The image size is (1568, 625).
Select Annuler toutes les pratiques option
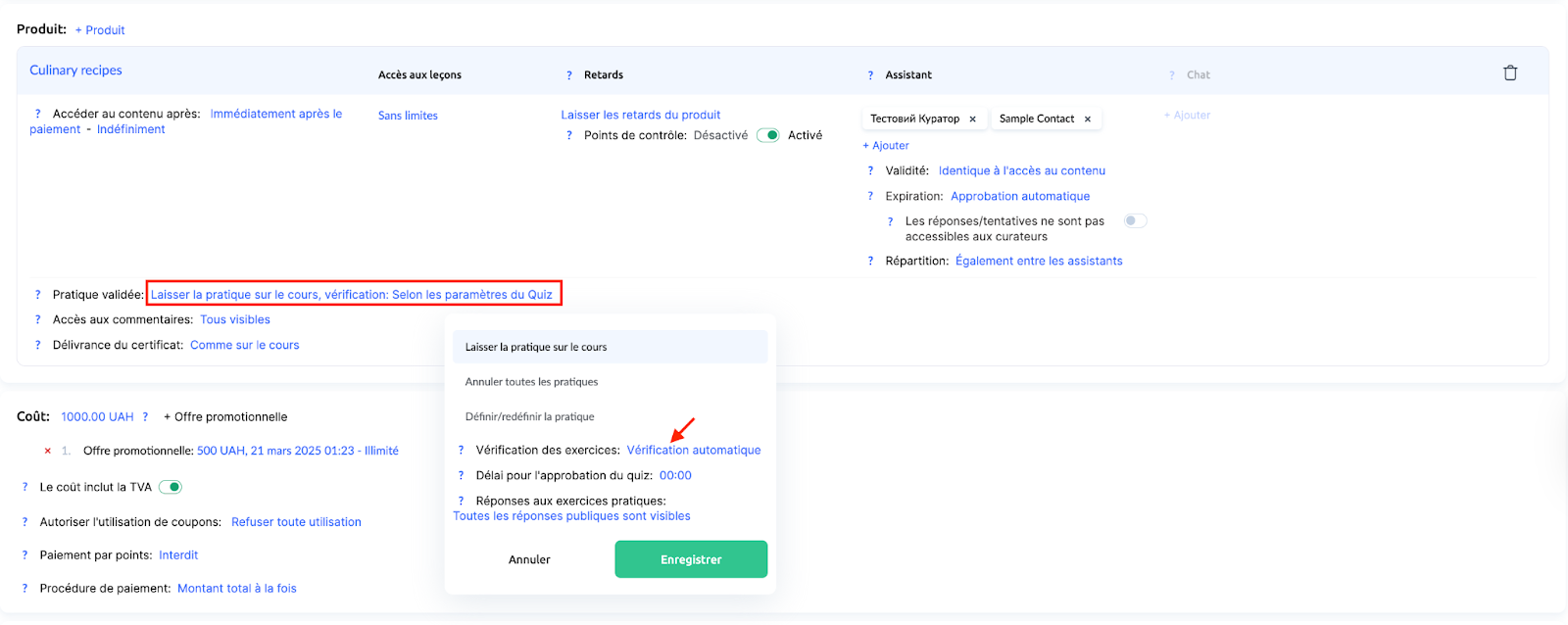[x=531, y=382]
